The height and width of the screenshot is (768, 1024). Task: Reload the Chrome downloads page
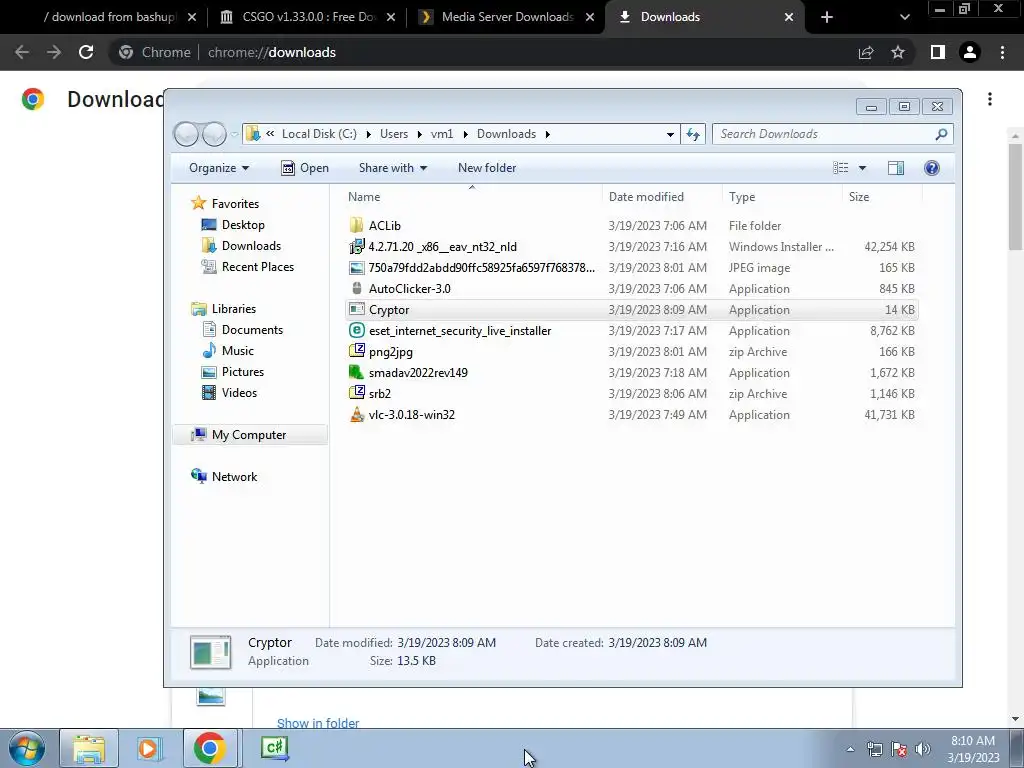86,52
